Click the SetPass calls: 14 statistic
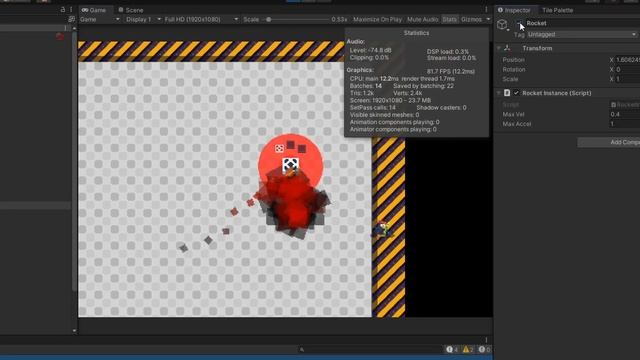This screenshot has height=360, width=640. (373, 107)
